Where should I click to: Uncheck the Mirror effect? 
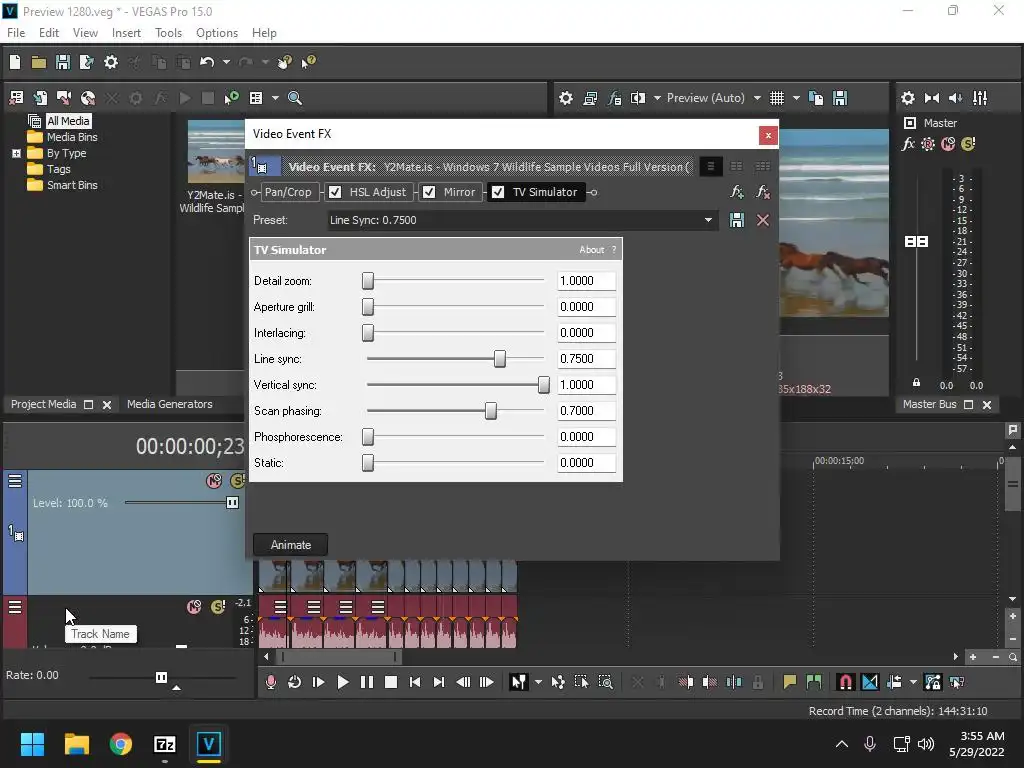point(429,192)
